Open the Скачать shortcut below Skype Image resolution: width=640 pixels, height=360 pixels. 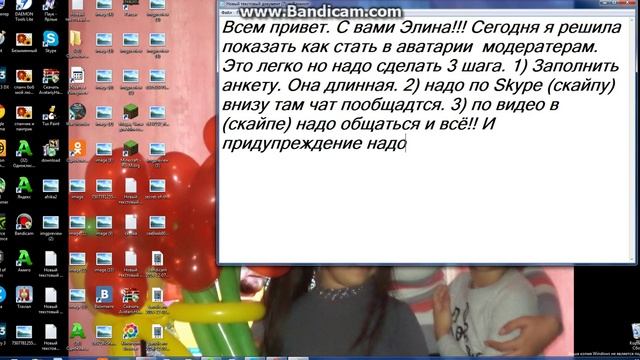51,81
